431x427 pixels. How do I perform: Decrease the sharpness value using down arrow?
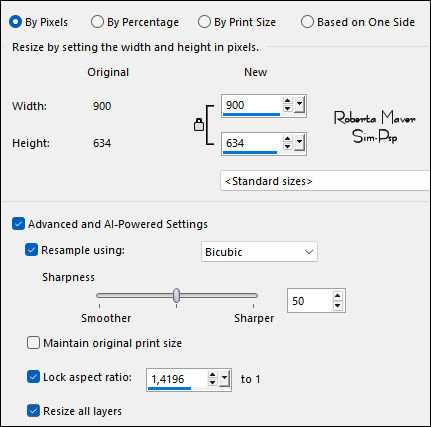(x=337, y=305)
